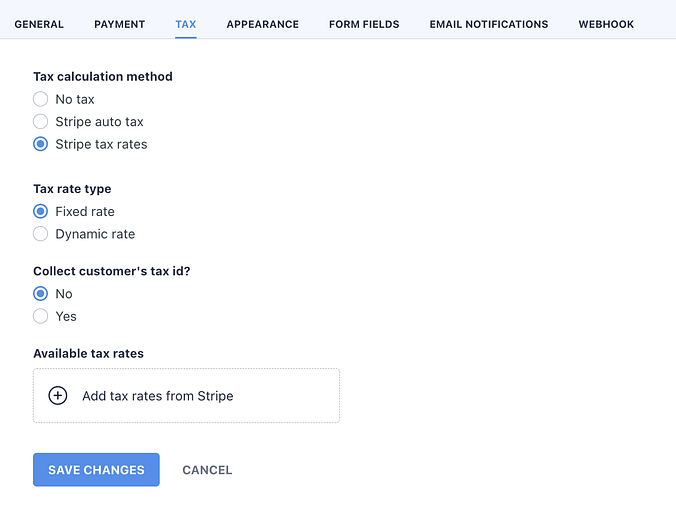Select the No tax radio button
The height and width of the screenshot is (517, 676).
click(x=41, y=99)
